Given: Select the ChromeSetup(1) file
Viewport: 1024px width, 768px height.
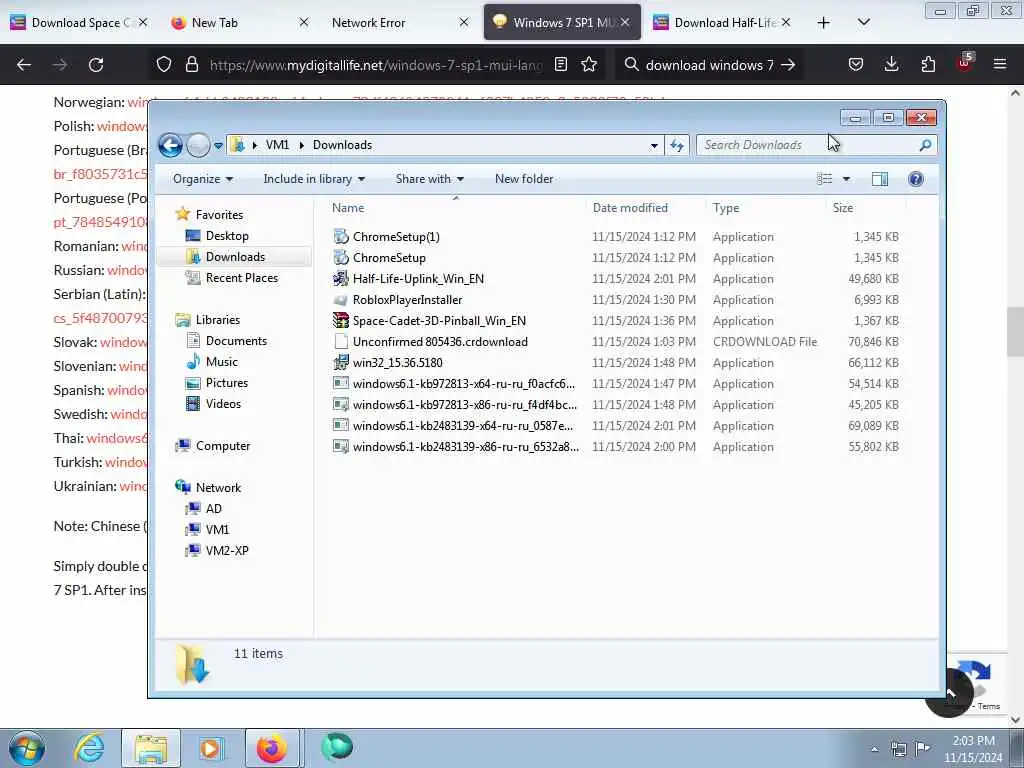Looking at the screenshot, I should point(396,237).
